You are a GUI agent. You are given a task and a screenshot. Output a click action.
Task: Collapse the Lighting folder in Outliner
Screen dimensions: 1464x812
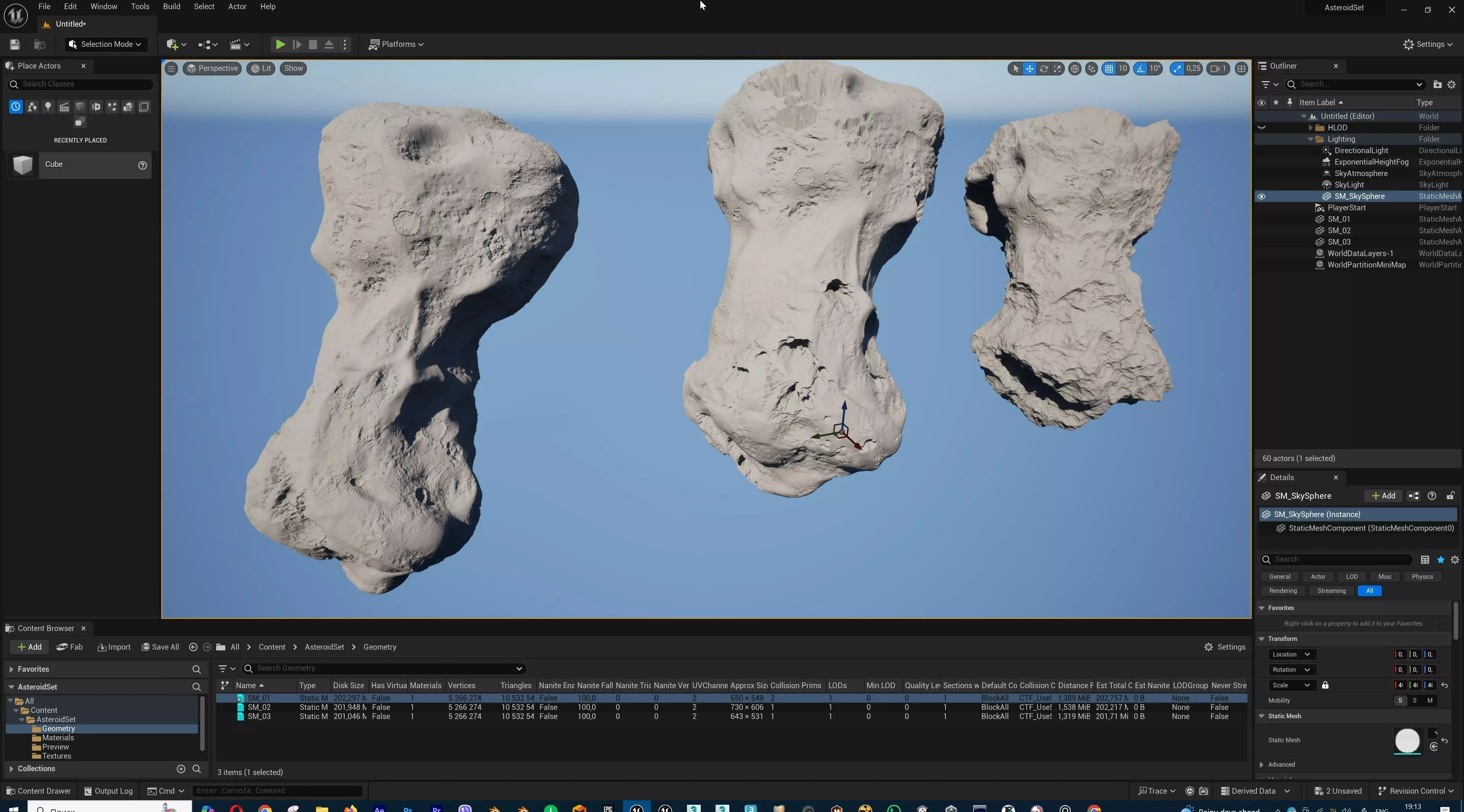tap(1311, 139)
